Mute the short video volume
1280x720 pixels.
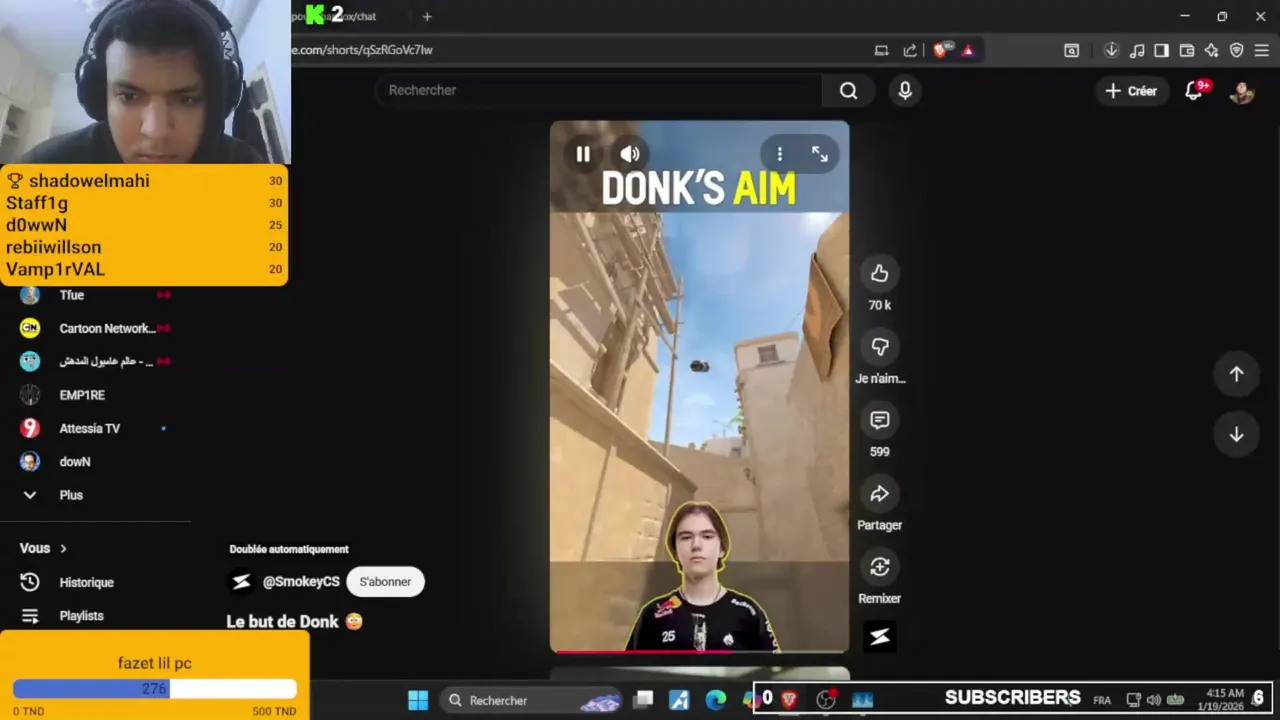630,154
